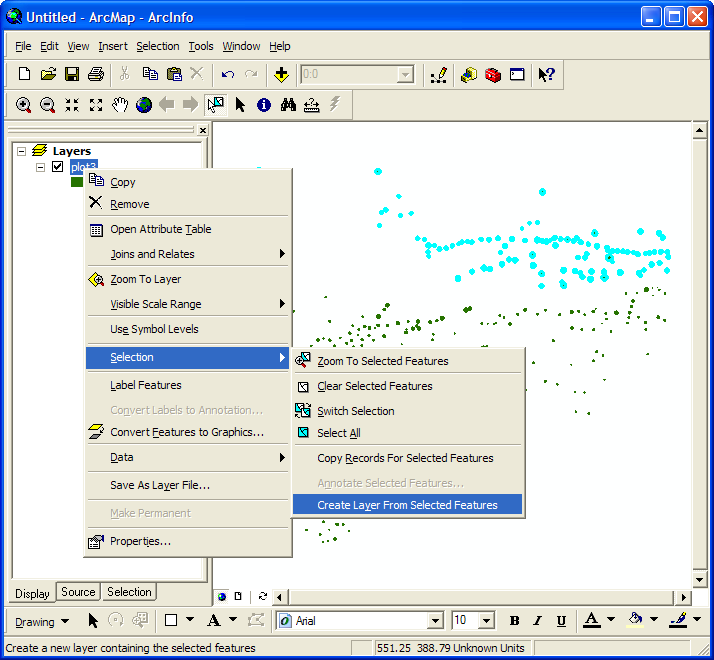Choose Select All from the submenu
Image resolution: width=714 pixels, height=660 pixels.
[x=408, y=433]
